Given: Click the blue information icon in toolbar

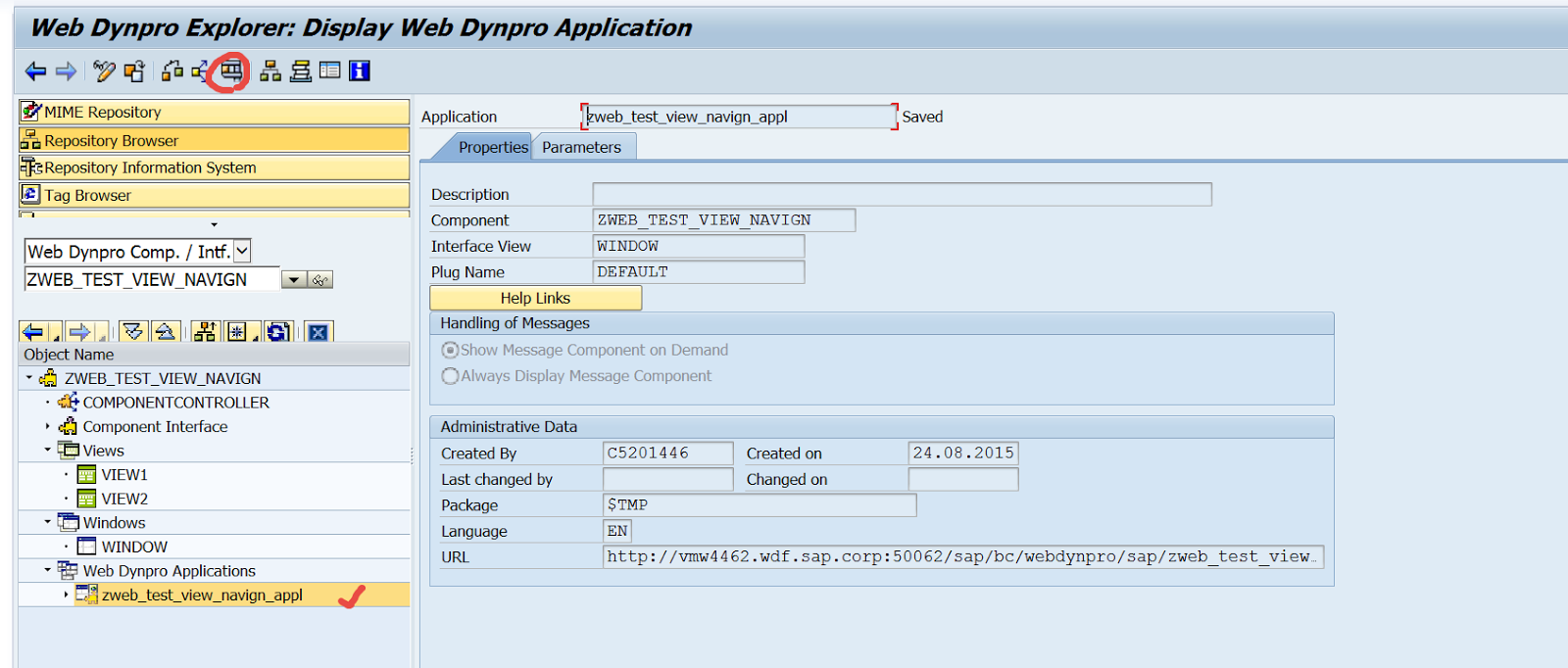Looking at the screenshot, I should pos(360,71).
